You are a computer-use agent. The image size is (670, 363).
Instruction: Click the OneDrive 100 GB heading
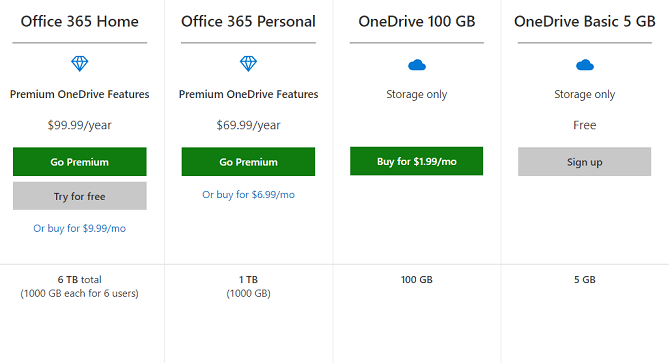coord(417,21)
